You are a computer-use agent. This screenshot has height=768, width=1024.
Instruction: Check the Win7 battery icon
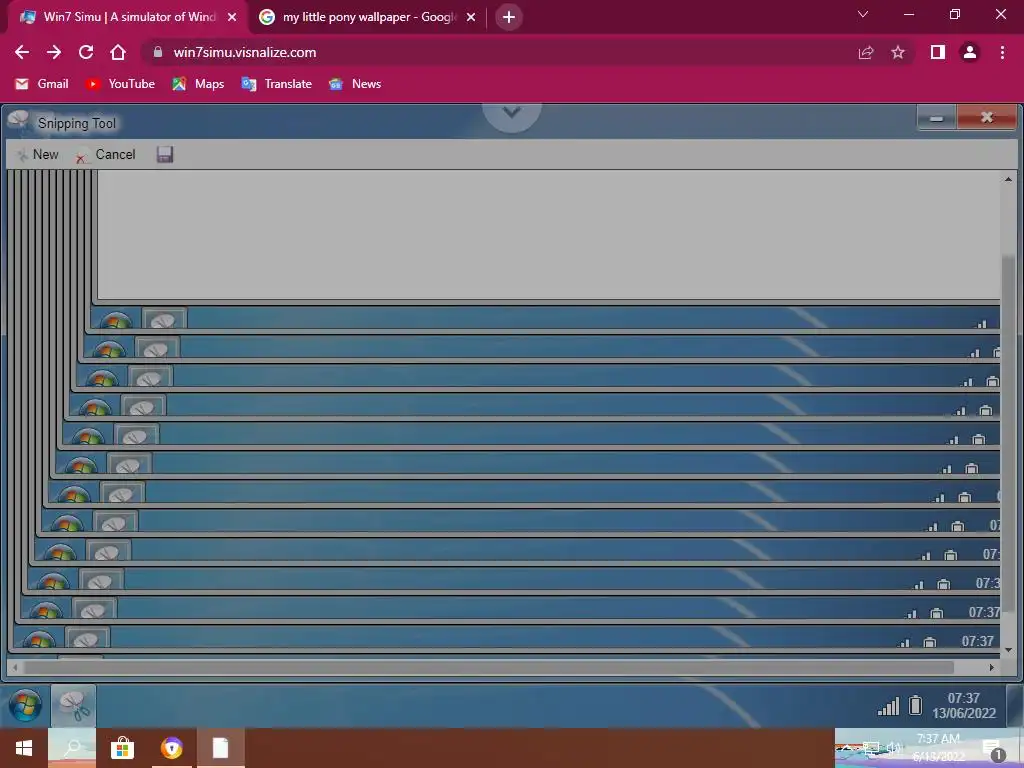coord(916,705)
